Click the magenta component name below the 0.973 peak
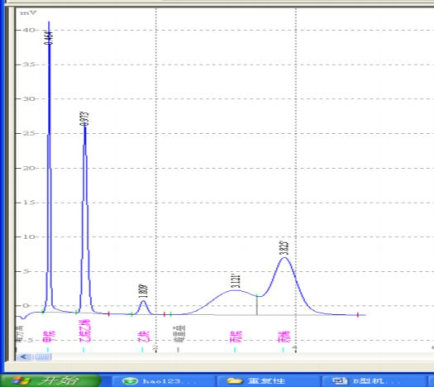This screenshot has height=387, width=434. pyautogui.click(x=84, y=331)
